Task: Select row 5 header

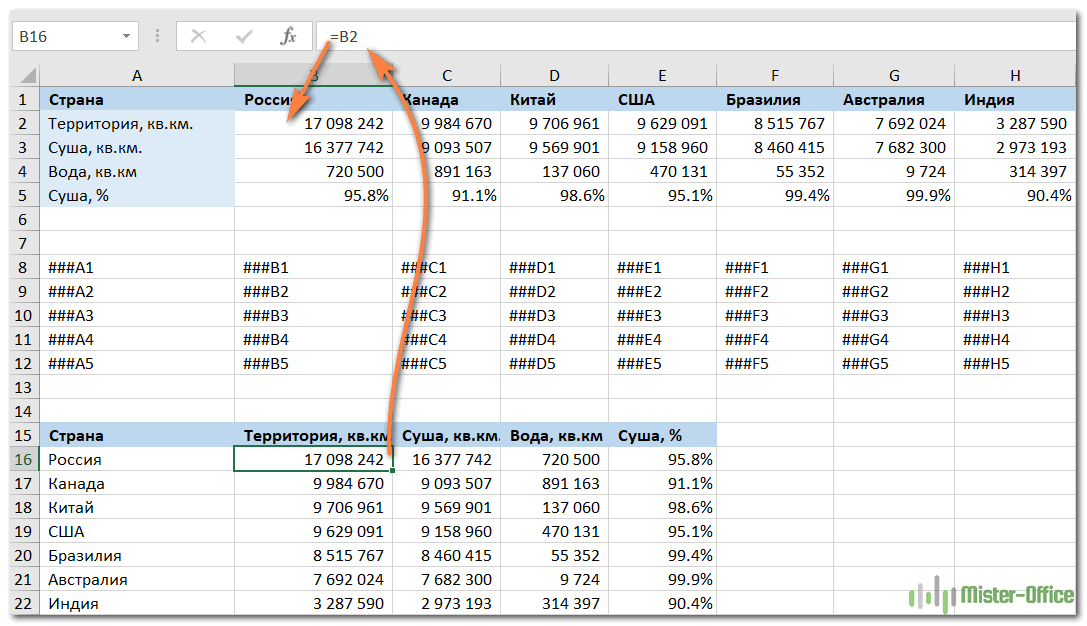Action: (x=22, y=196)
